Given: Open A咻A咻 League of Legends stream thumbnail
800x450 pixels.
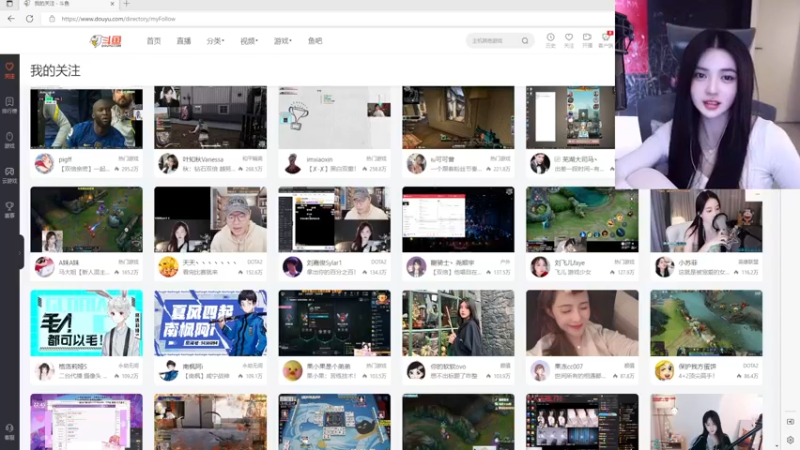Looking at the screenshot, I should click(86, 219).
